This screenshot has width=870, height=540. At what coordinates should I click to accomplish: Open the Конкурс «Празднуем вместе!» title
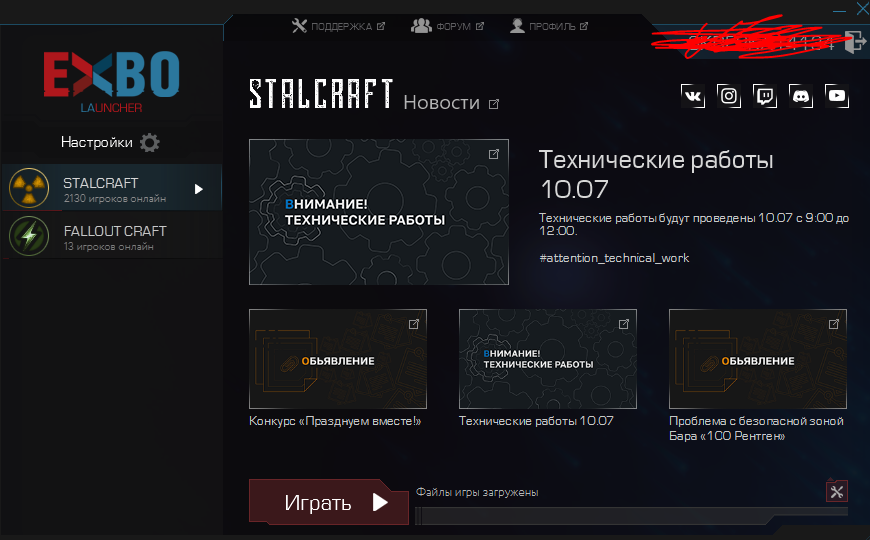pyautogui.click(x=335, y=421)
